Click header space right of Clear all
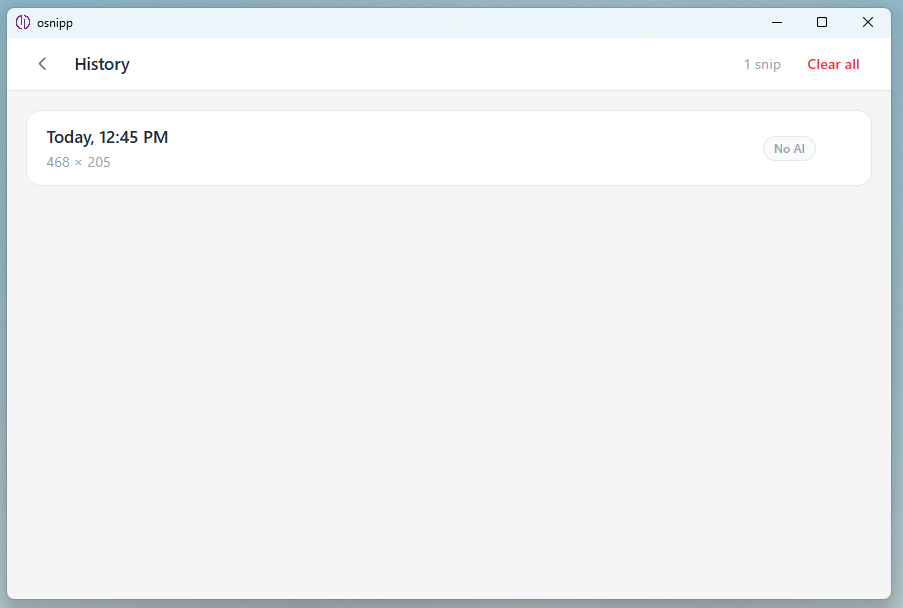The width and height of the screenshot is (903, 608). point(875,64)
